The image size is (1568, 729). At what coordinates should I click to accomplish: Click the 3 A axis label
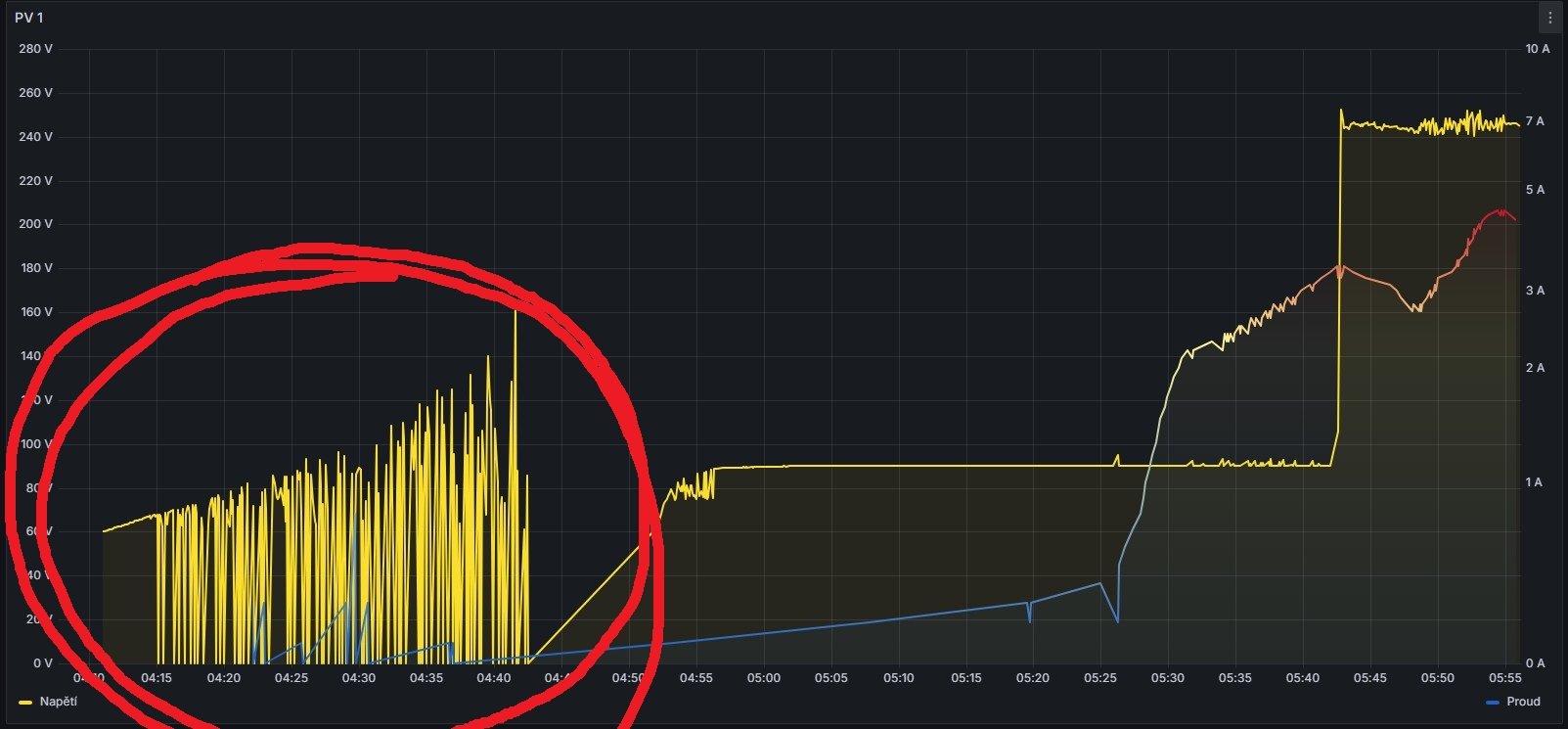(1535, 291)
